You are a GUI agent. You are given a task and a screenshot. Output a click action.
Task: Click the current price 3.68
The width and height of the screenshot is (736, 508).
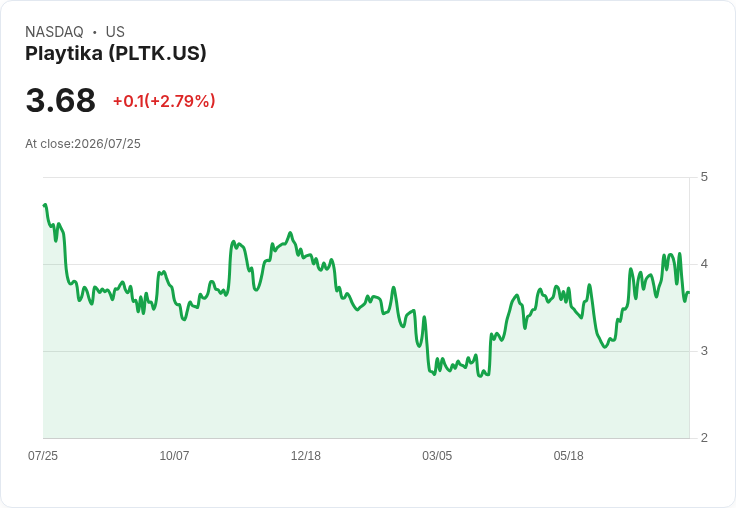(x=61, y=100)
